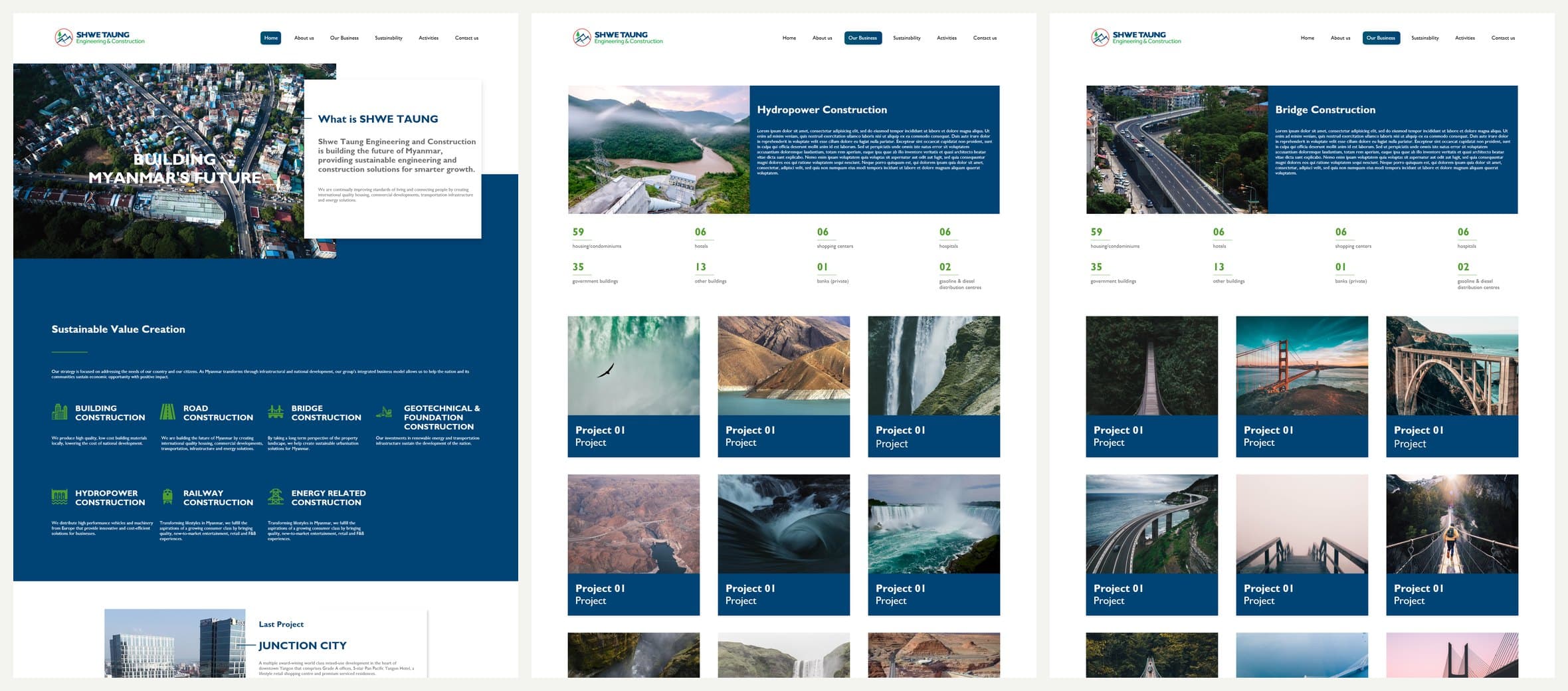Click the Bridge Construction green service icon
Screen dimensions: 1568x691
tap(276, 412)
